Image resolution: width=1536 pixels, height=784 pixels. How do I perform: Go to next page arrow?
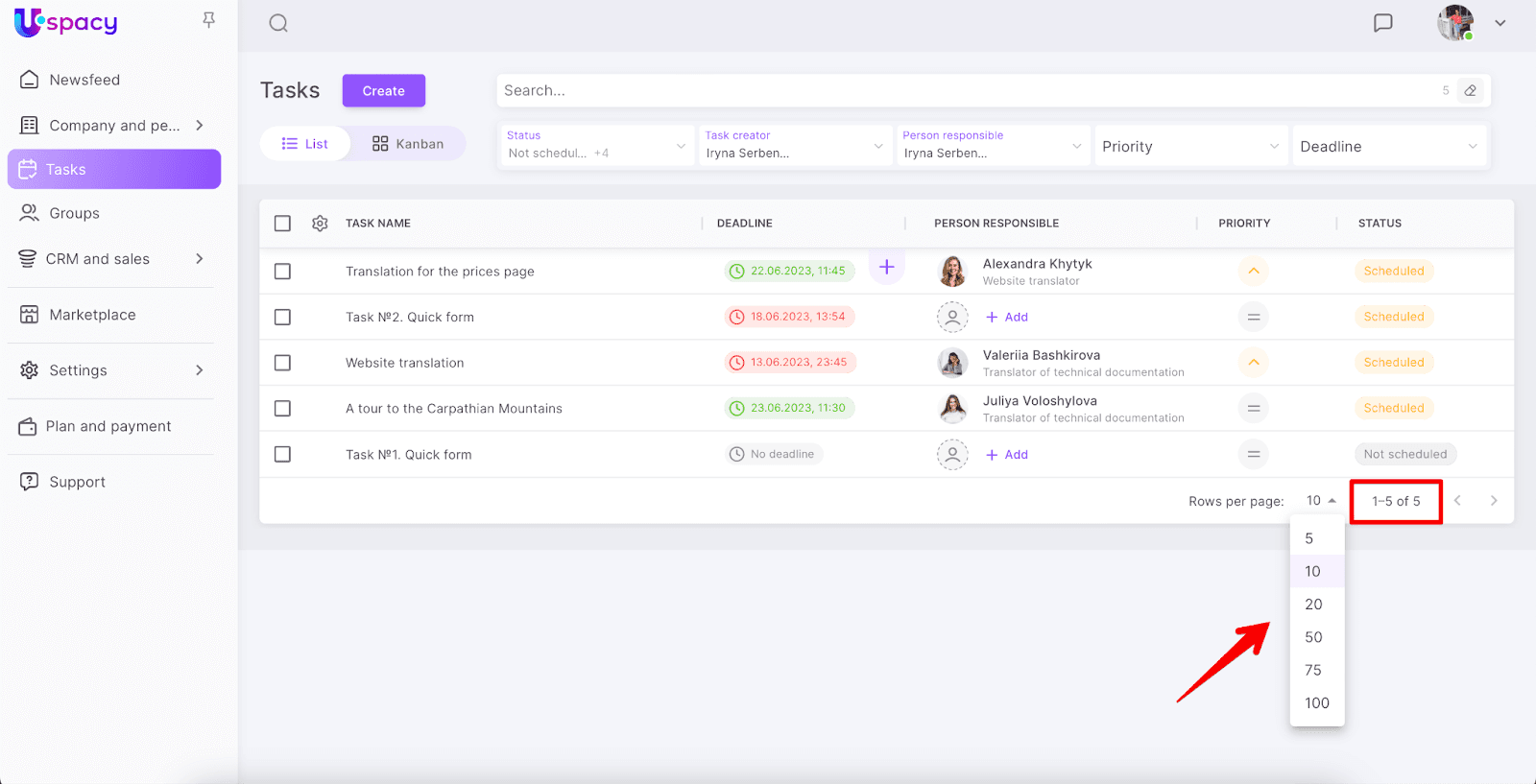click(1493, 501)
